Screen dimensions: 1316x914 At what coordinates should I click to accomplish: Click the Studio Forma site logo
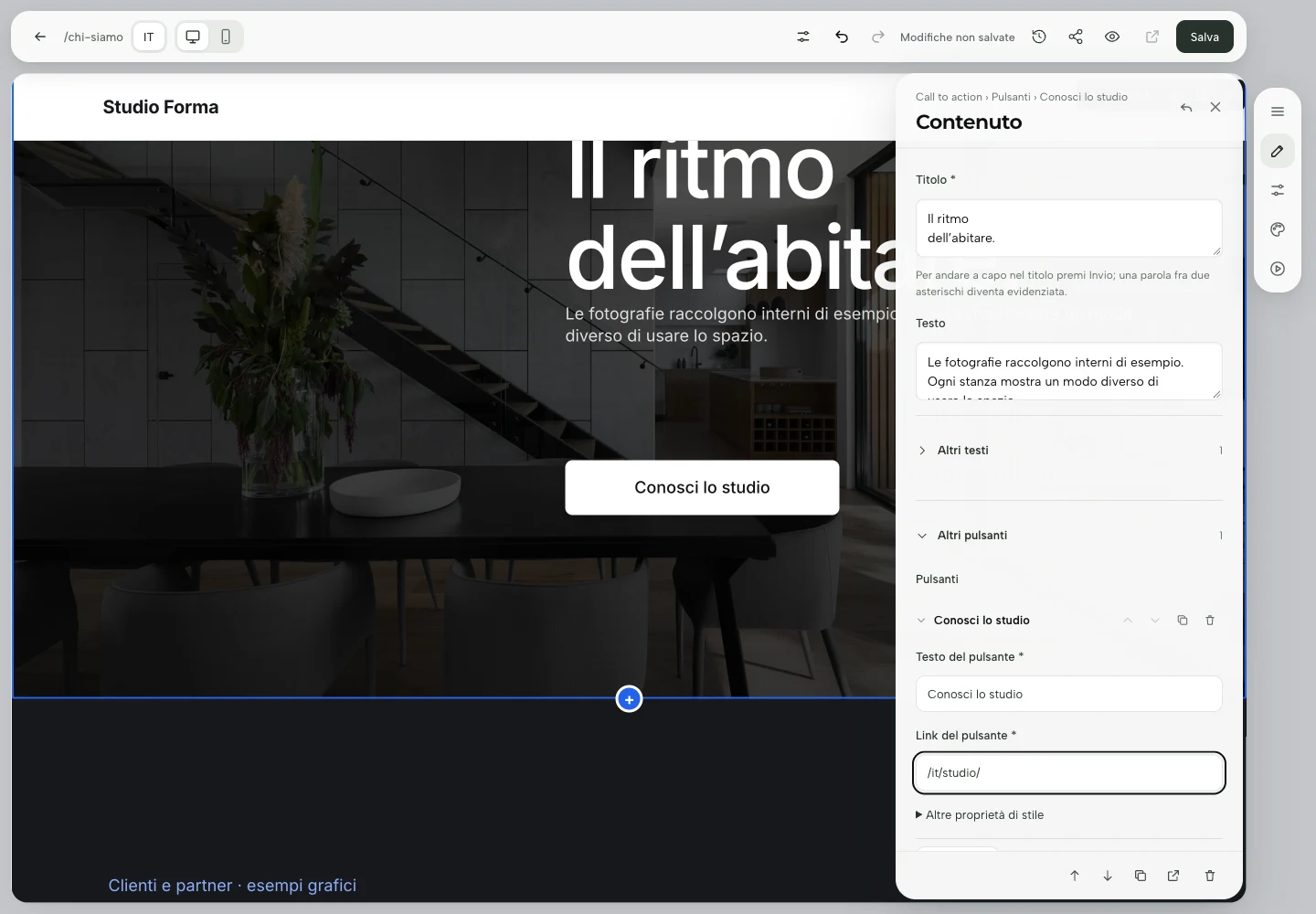tap(161, 107)
